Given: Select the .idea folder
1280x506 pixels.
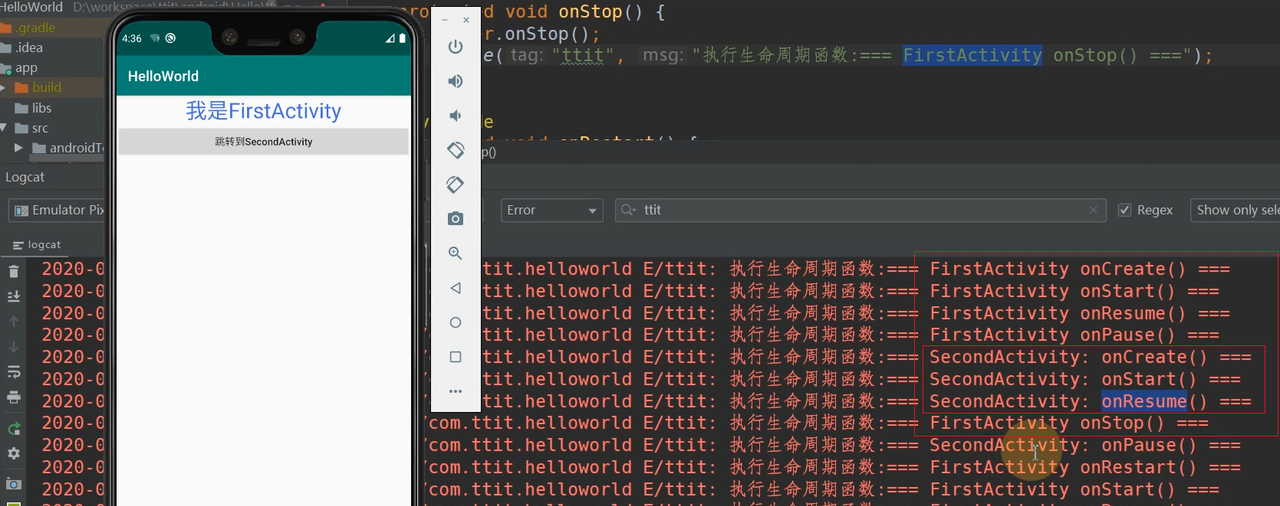Looking at the screenshot, I should 29,48.
